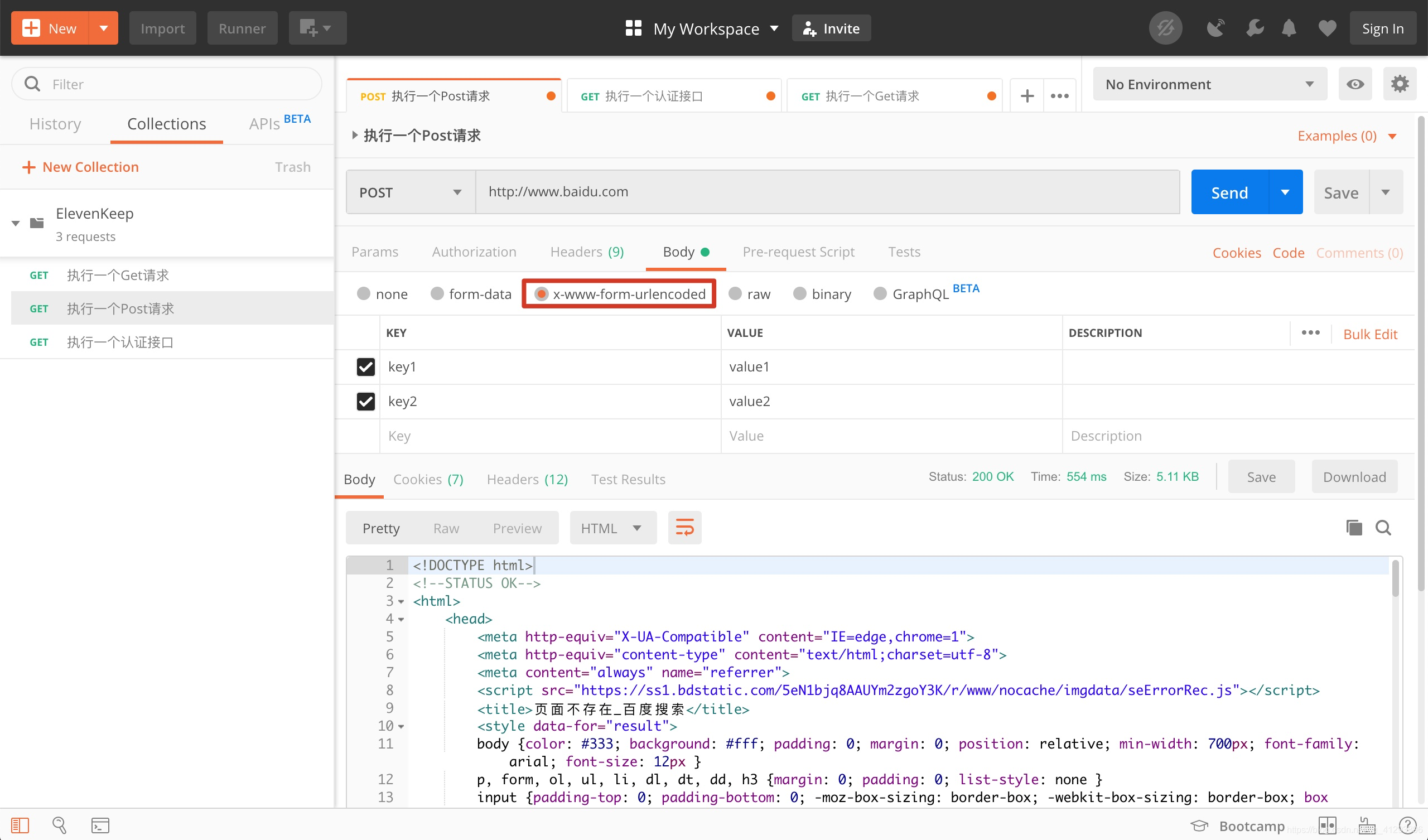
Task: Open tab options three-dot menu
Action: [x=1059, y=96]
